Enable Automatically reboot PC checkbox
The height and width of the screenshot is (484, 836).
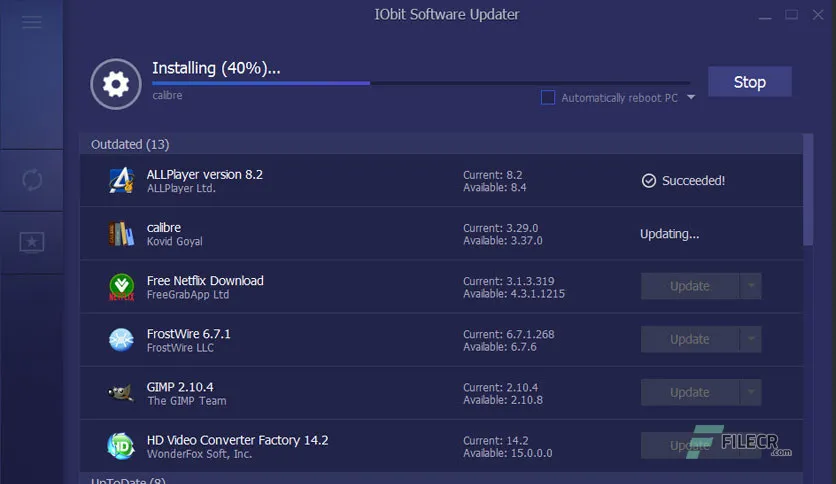pos(548,98)
